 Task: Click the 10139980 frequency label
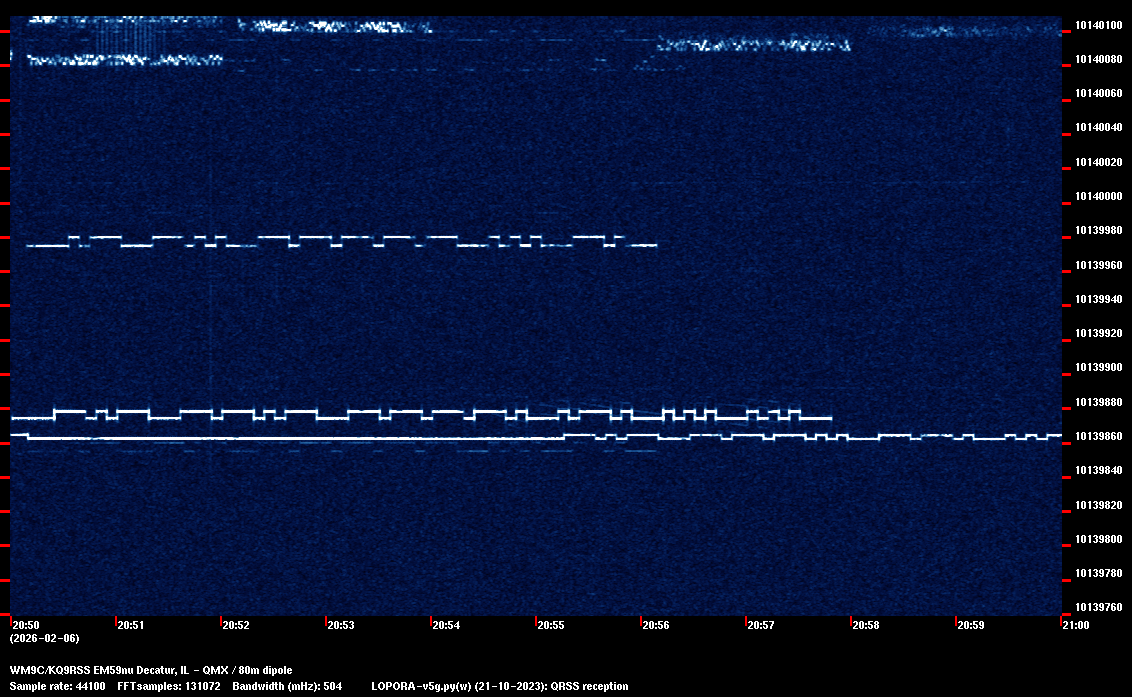click(1098, 231)
